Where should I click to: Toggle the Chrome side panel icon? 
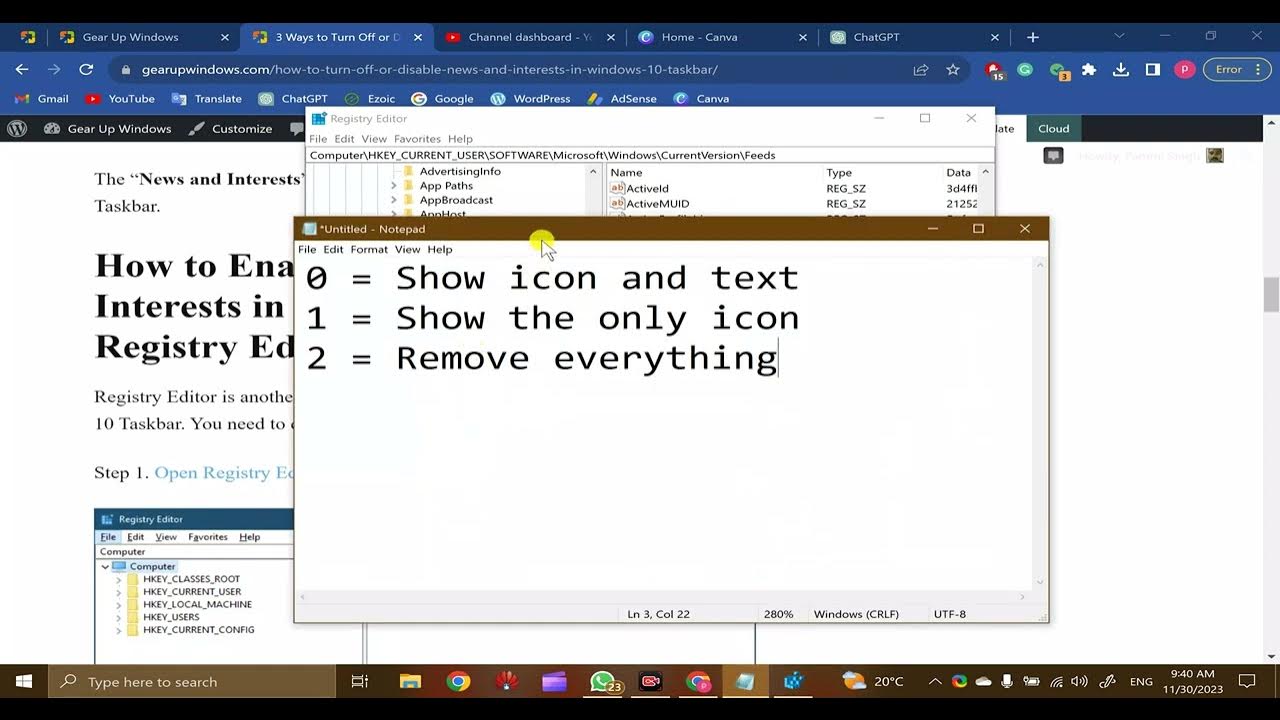coord(1153,70)
